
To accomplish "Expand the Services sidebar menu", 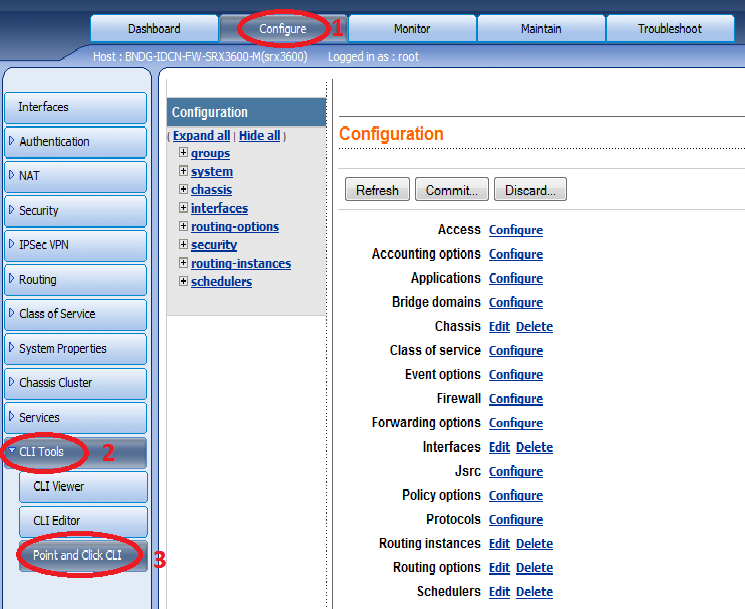I will (x=76, y=417).
